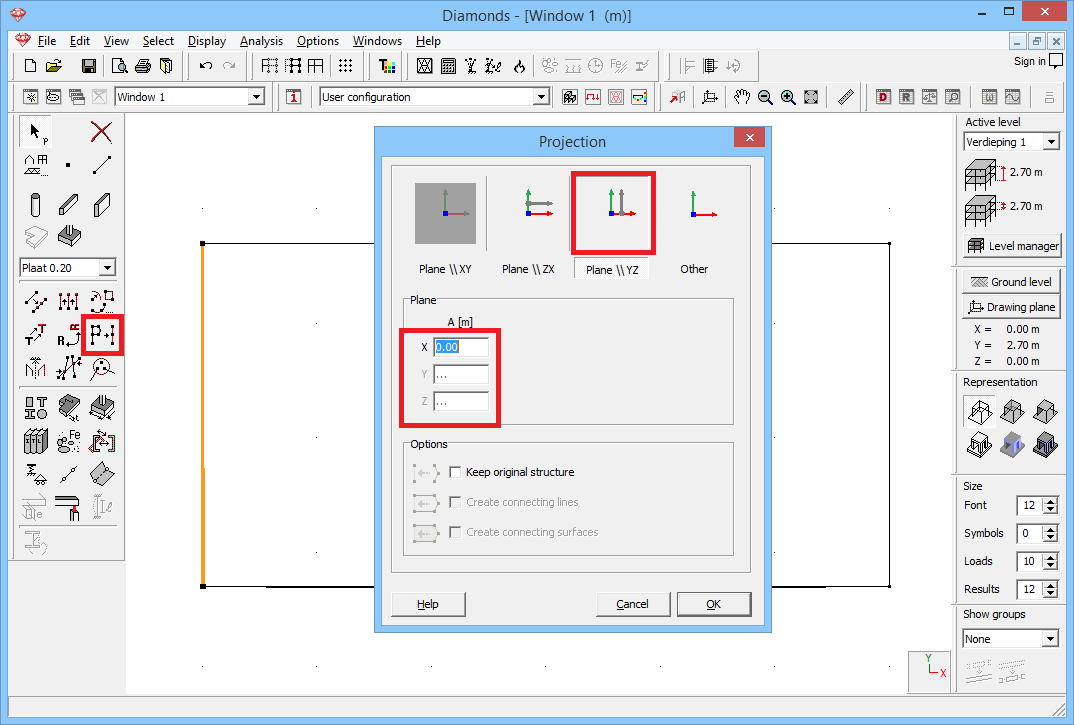The width and height of the screenshot is (1074, 725).
Task: Open the Windows menu
Action: pyautogui.click(x=377, y=41)
